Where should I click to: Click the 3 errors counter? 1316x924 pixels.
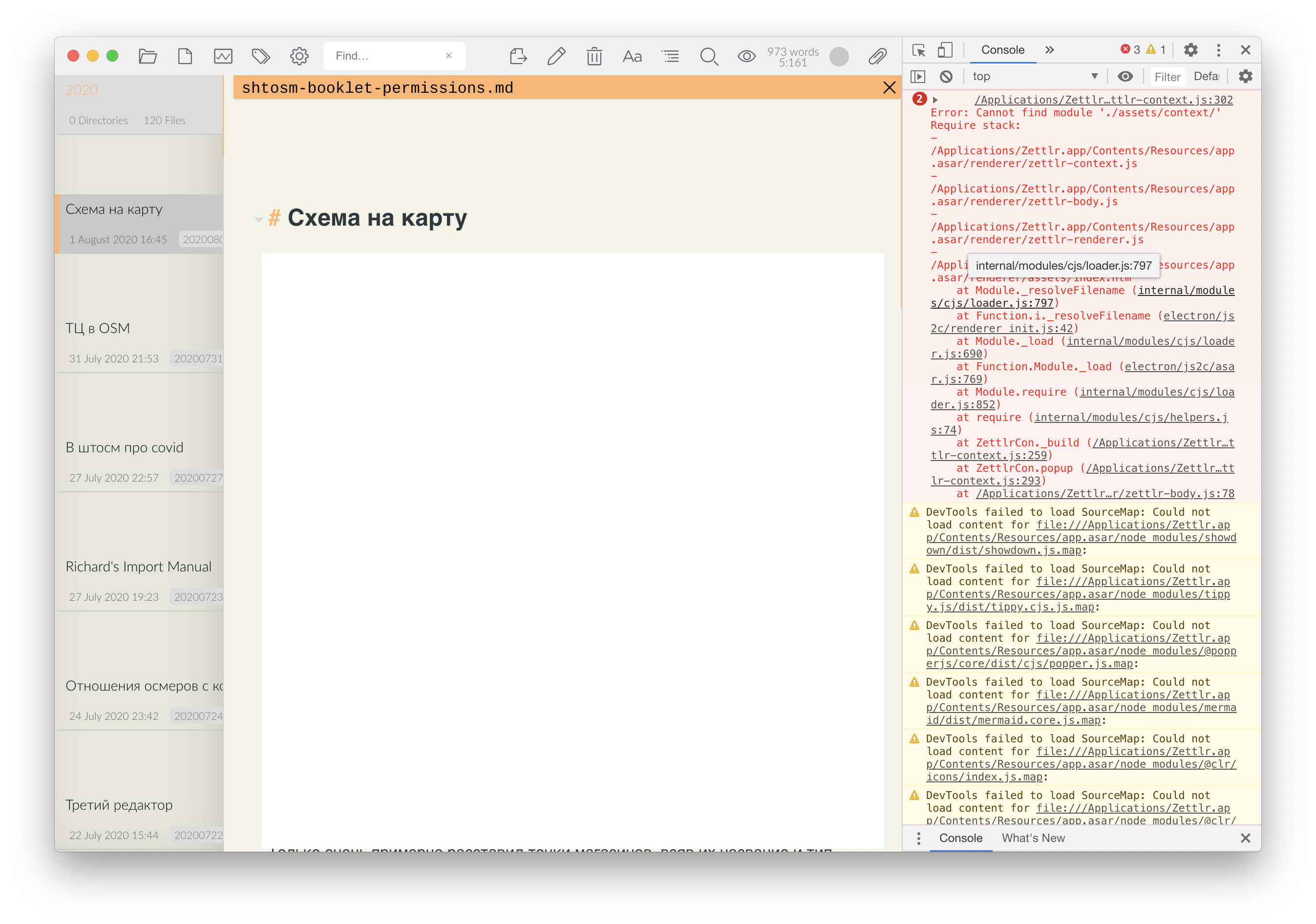(1130, 50)
